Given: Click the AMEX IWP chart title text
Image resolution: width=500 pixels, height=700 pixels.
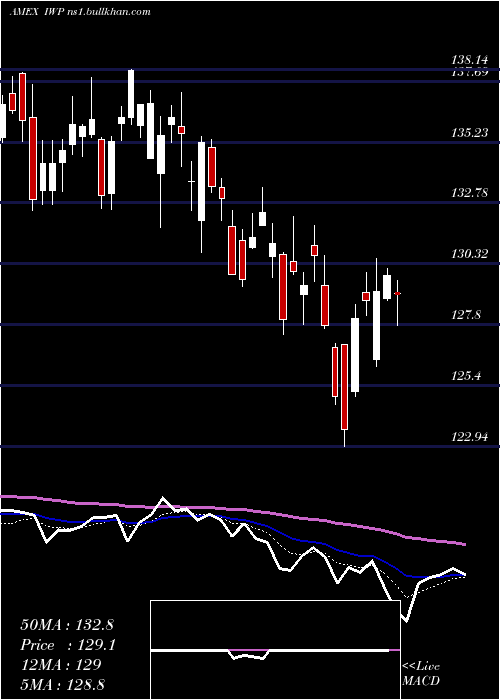Looking at the screenshot, I should click(x=80, y=12).
